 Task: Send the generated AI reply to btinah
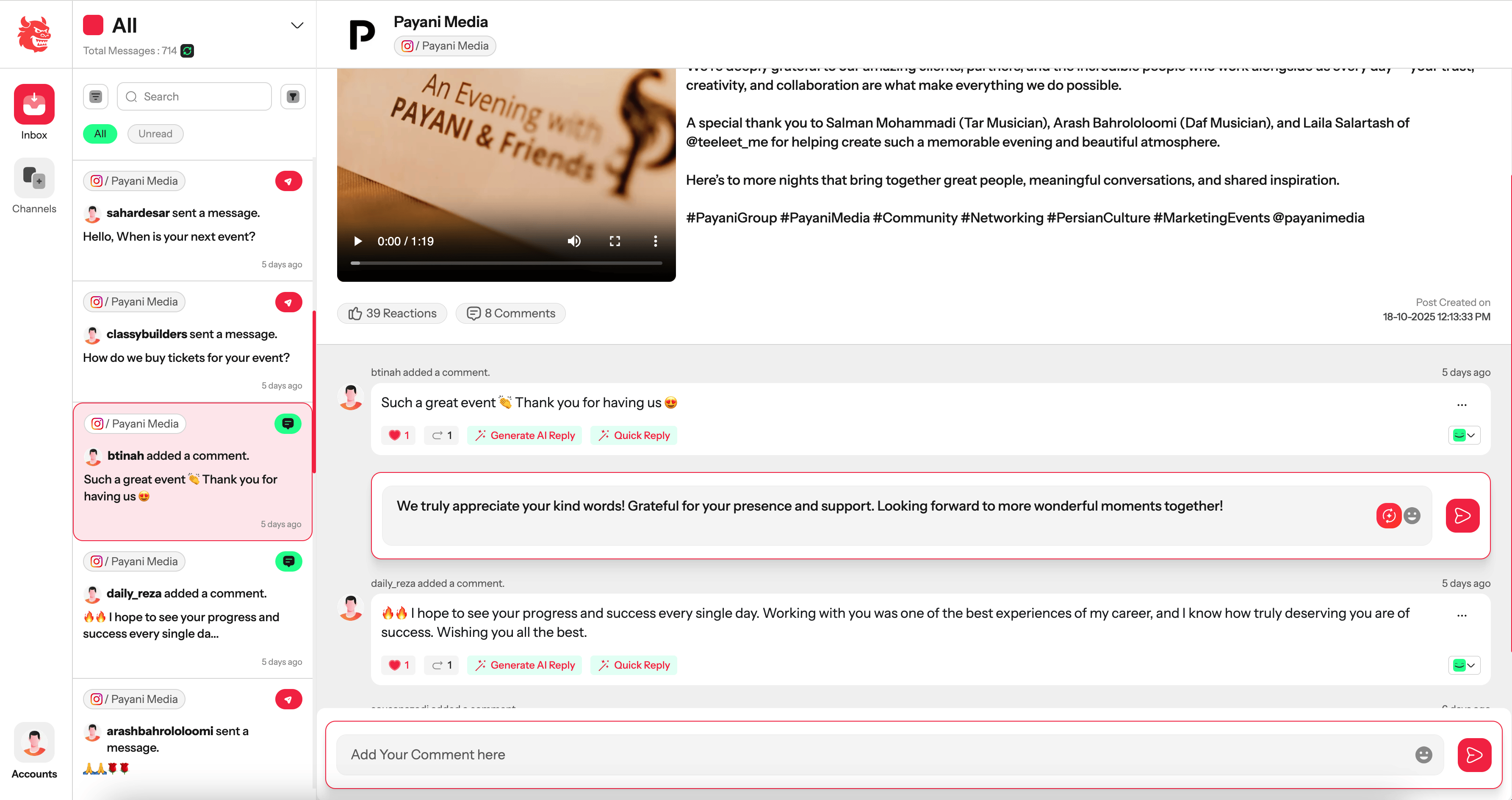click(x=1463, y=516)
